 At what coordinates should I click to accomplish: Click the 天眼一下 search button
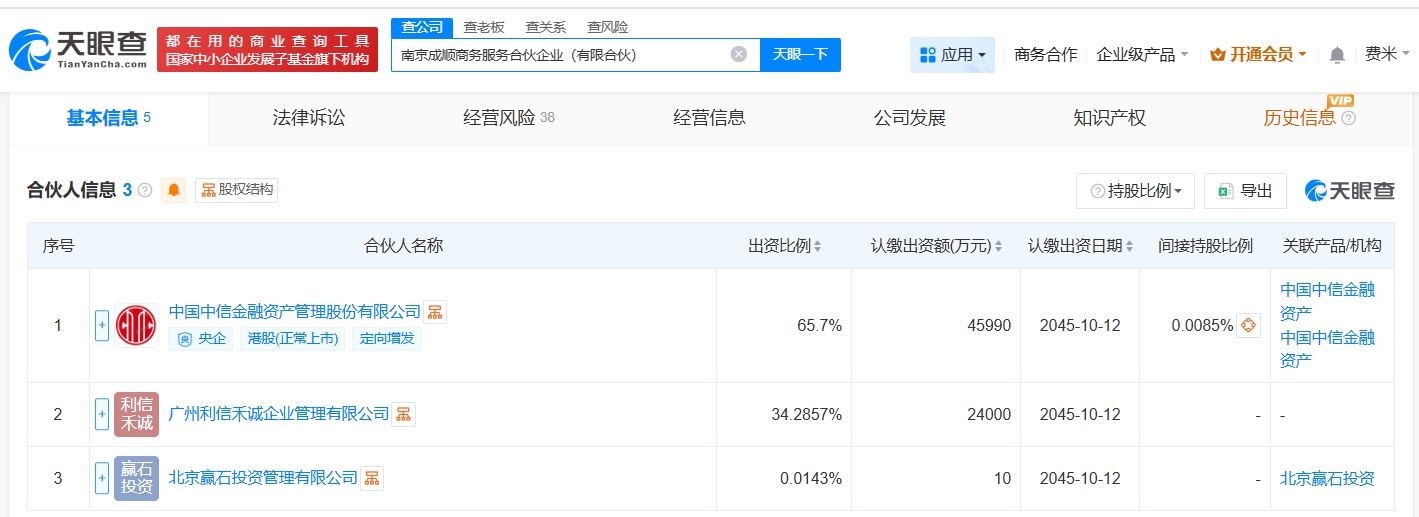[800, 54]
